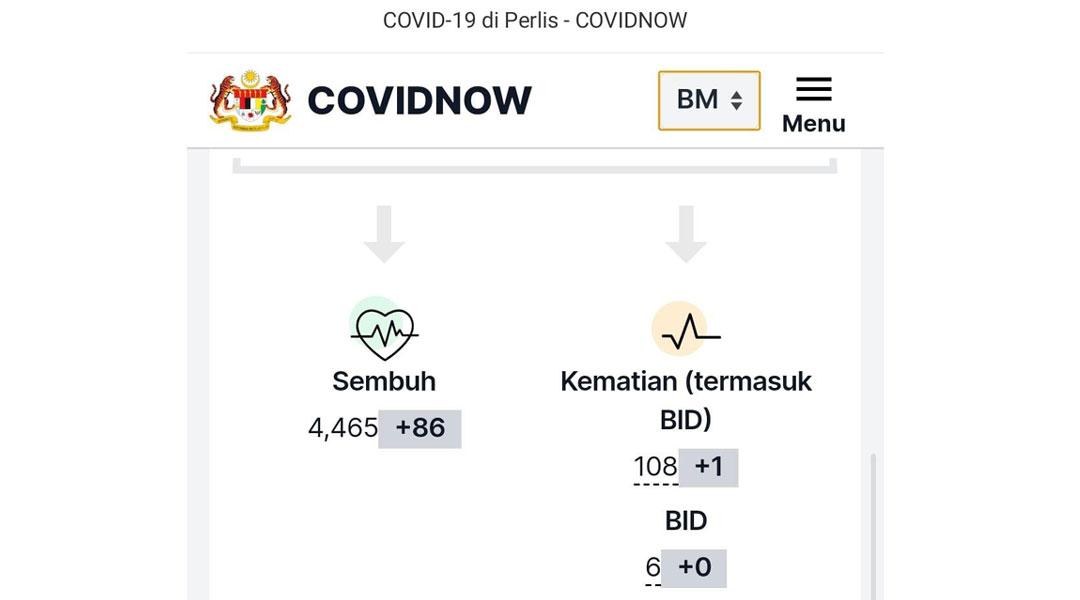The width and height of the screenshot is (1080, 600).
Task: Click the page scrollbar on the right
Action: click(x=873, y=527)
